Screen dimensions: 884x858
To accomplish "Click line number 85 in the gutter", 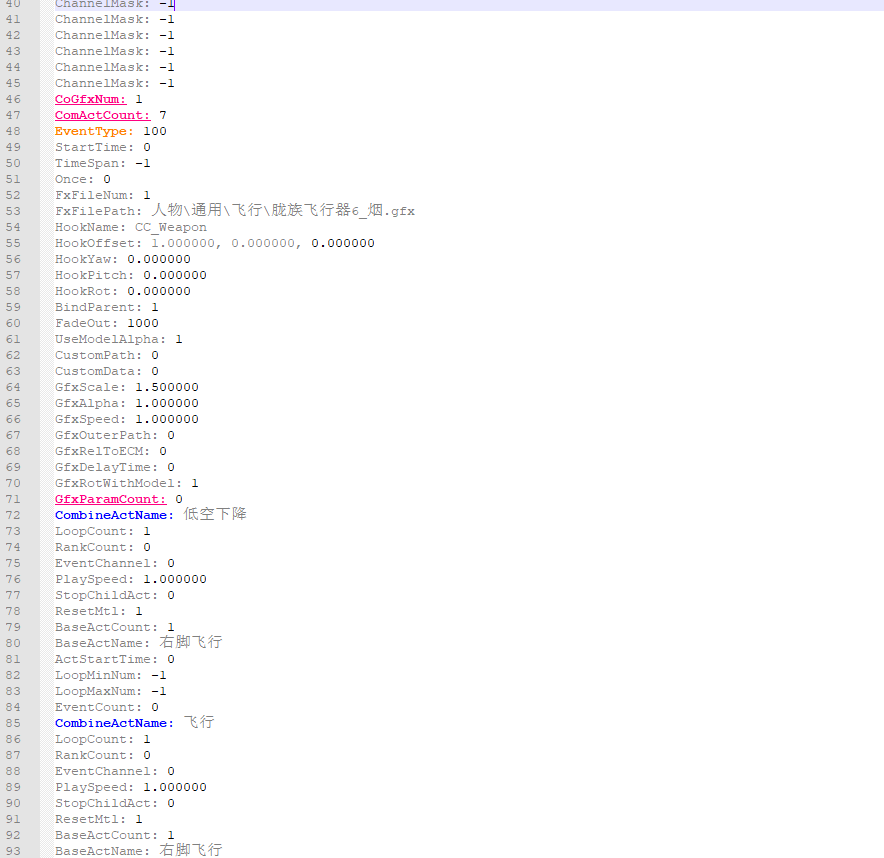I will pos(13,723).
